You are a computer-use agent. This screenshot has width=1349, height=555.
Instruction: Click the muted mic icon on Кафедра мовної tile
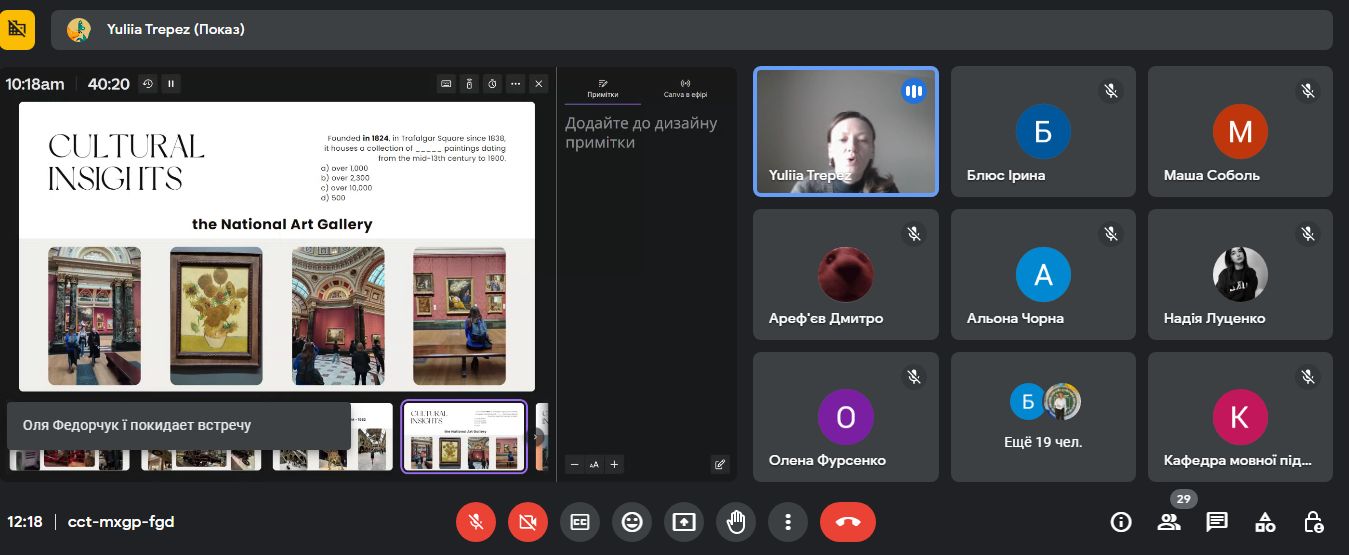click(x=1307, y=377)
